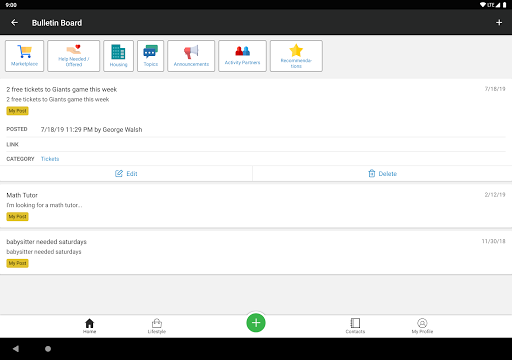
Task: Open the Housing category
Action: 118,56
